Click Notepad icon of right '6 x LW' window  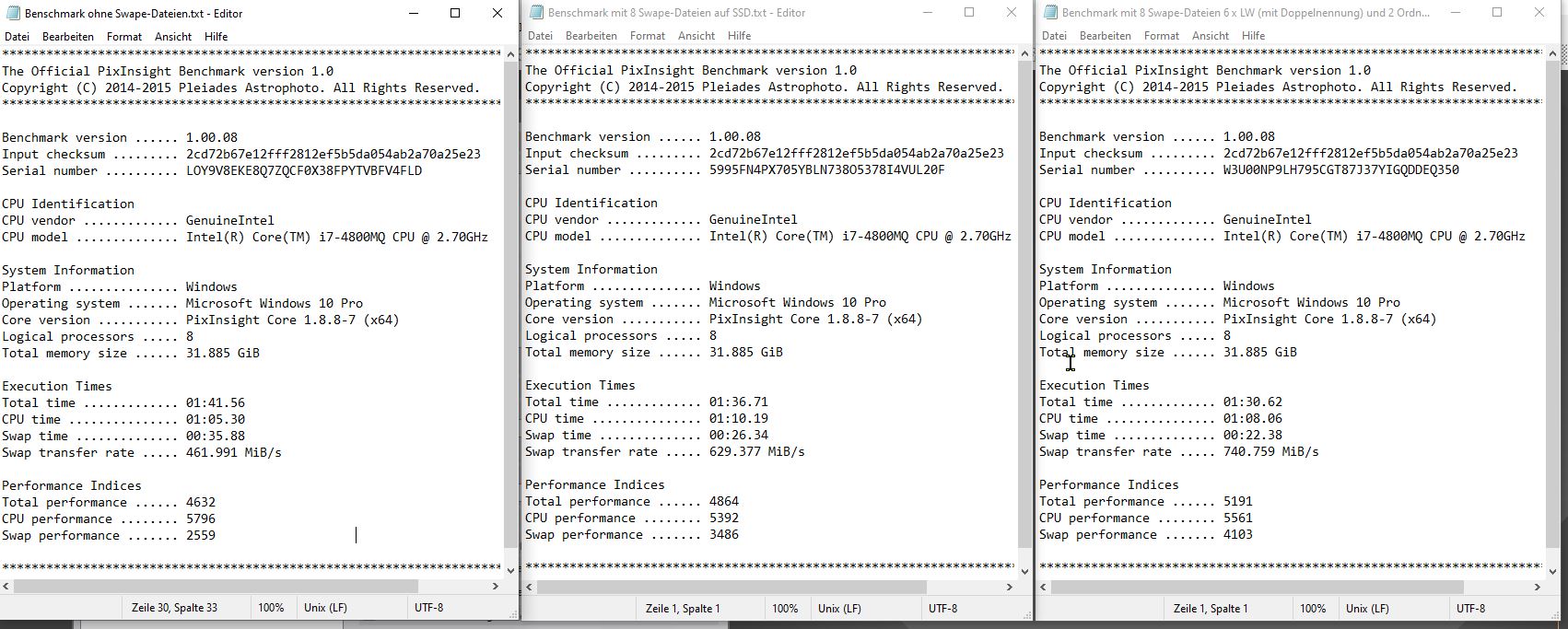pyautogui.click(x=1049, y=12)
